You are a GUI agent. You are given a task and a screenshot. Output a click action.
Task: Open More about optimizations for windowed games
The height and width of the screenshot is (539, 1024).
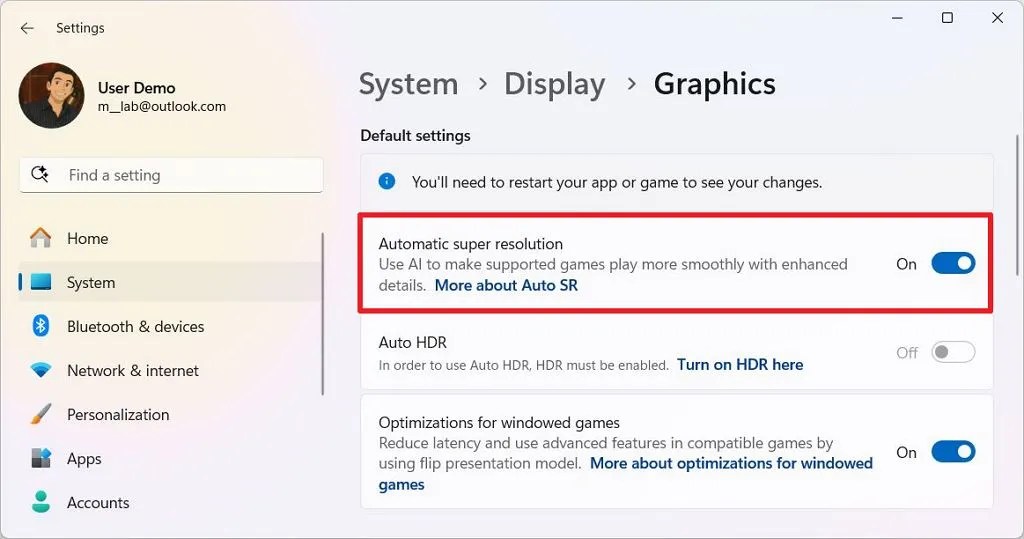pyautogui.click(x=626, y=474)
